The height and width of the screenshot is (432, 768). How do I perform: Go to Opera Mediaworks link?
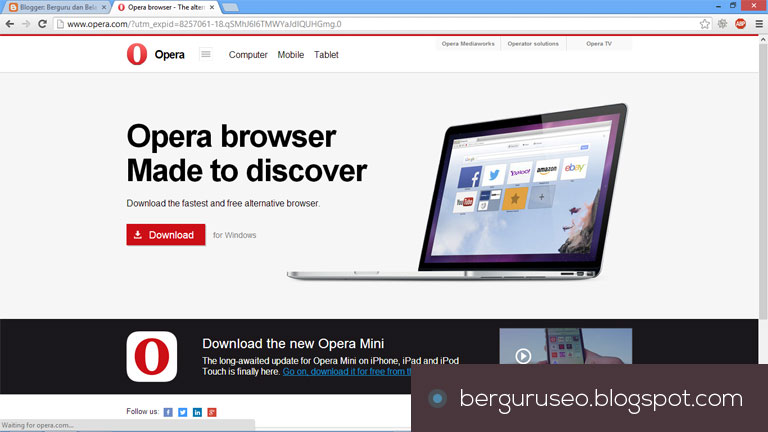click(468, 44)
